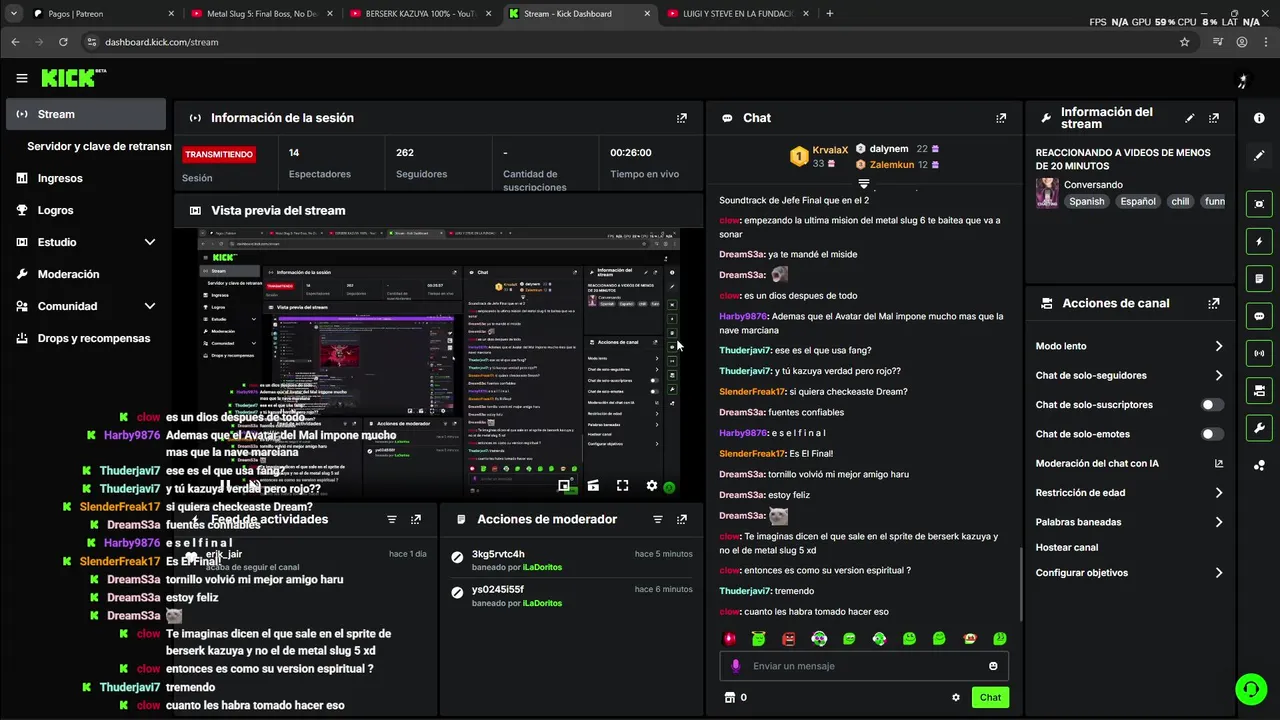The width and height of the screenshot is (1280, 720).
Task: Click the pencil edit icon in the right rail
Action: (x=1259, y=156)
